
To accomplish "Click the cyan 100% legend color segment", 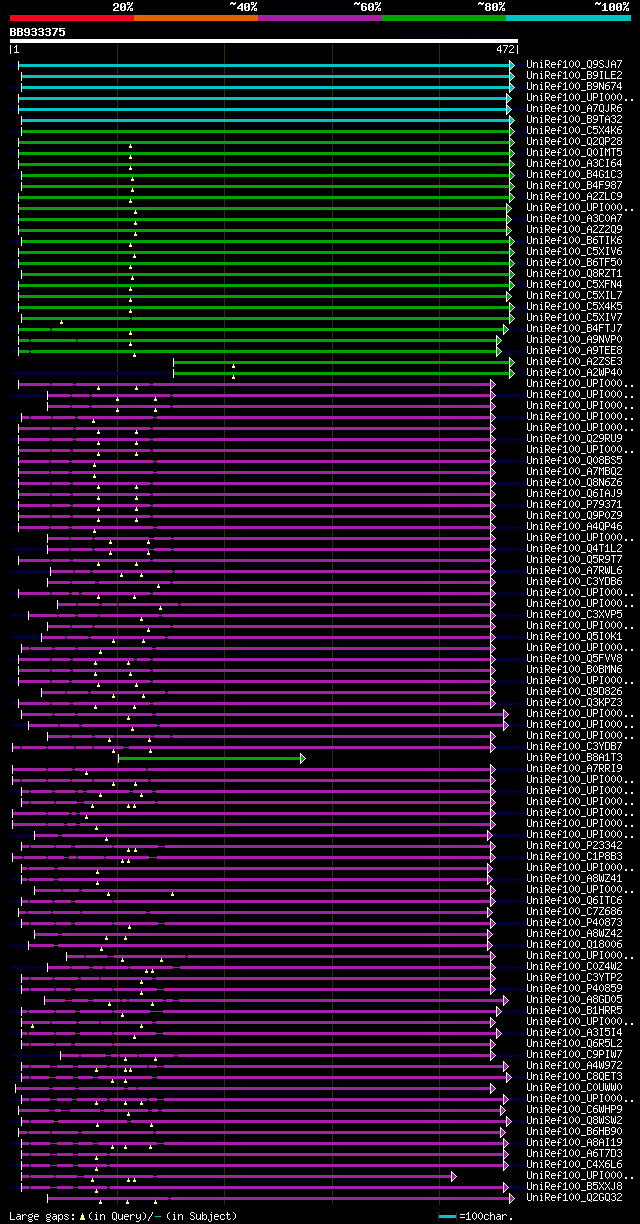I will [x=568, y=18].
